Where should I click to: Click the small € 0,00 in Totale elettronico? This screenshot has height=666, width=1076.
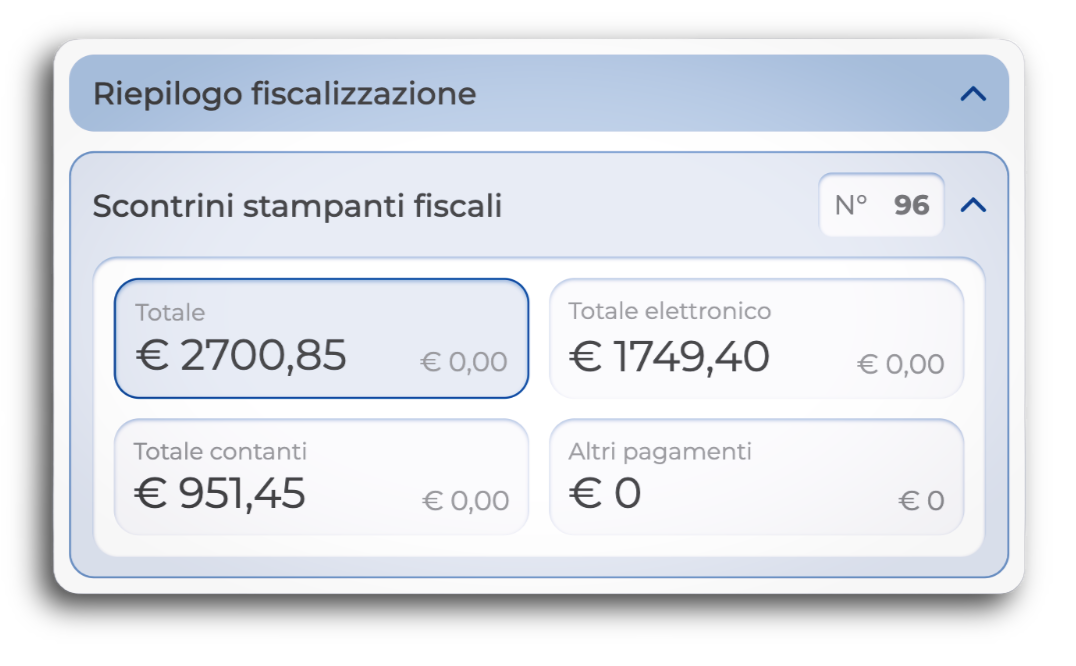point(900,364)
